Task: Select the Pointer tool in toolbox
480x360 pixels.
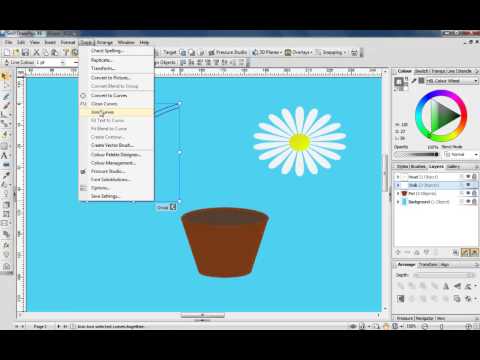Action: tap(5, 76)
